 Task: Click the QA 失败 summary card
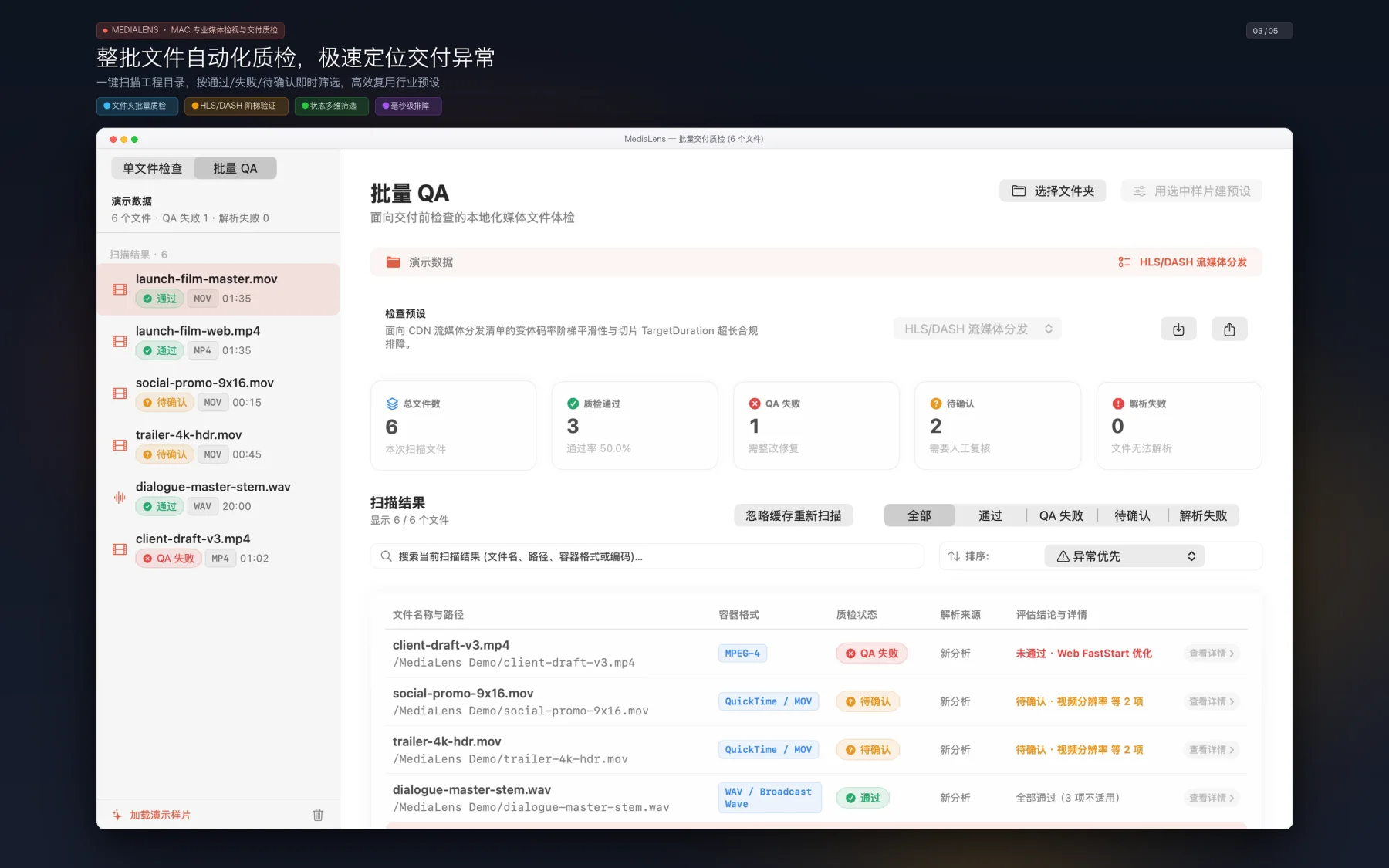pyautogui.click(x=816, y=425)
